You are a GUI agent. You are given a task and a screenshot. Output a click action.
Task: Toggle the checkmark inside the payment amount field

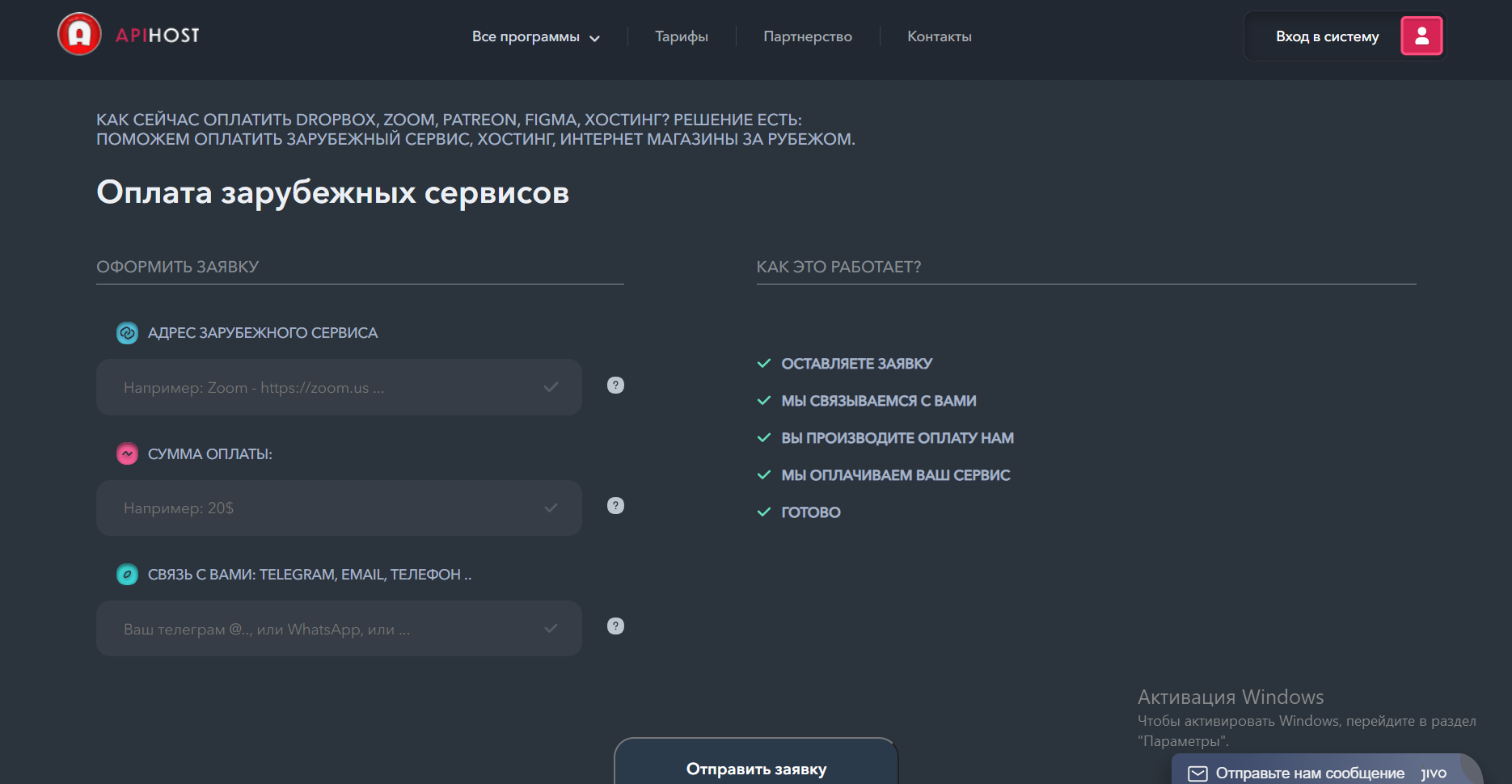(x=551, y=508)
